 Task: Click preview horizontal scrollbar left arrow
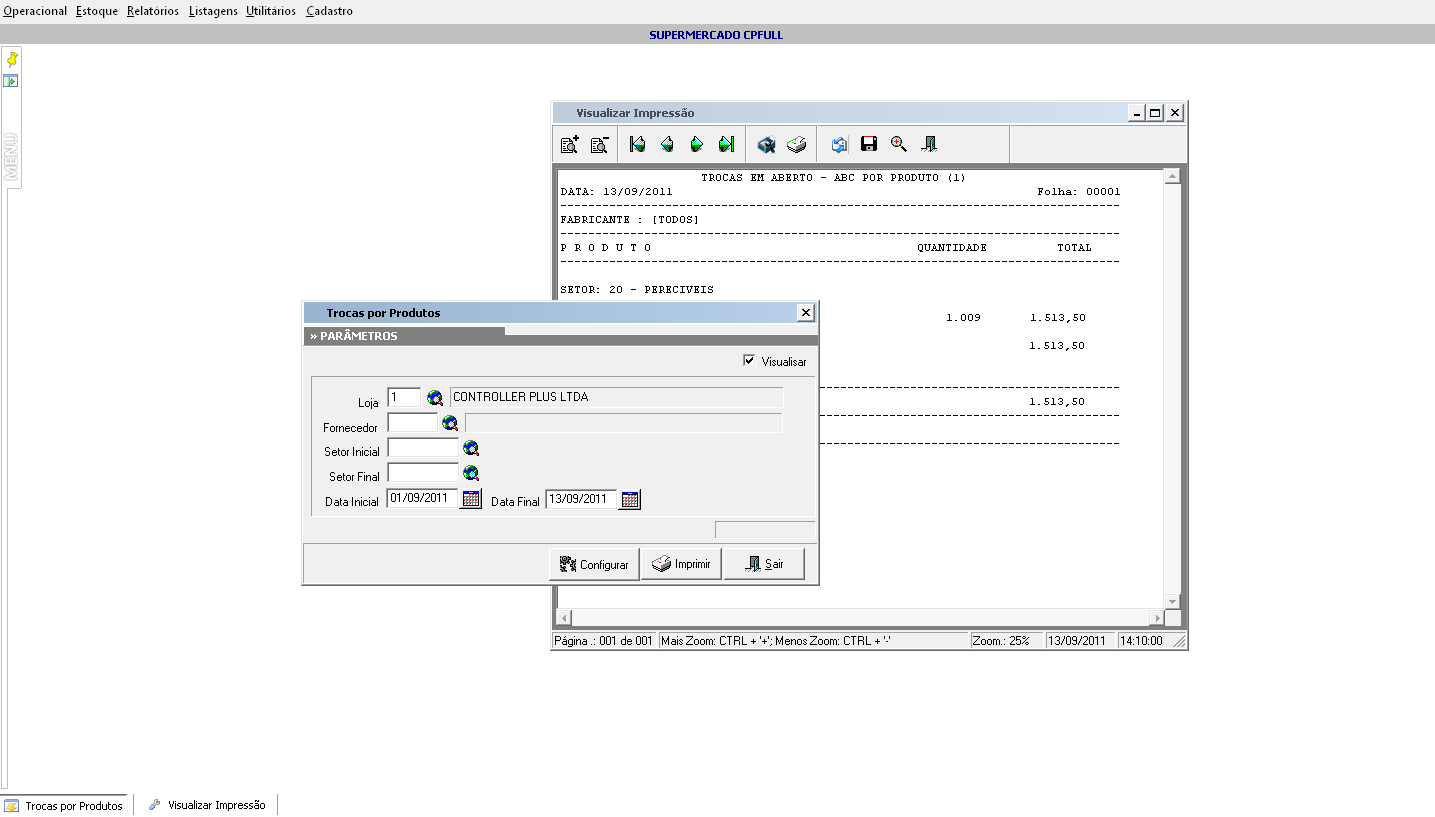564,618
